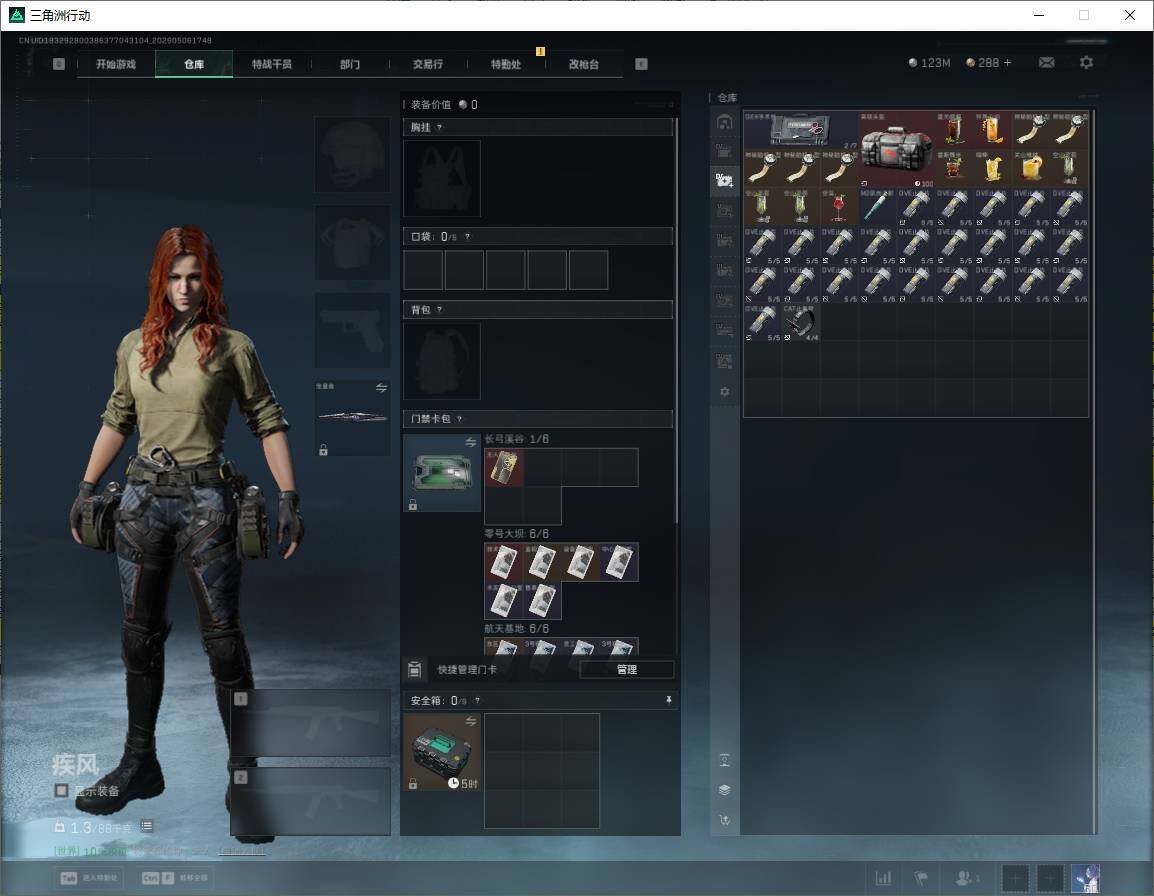Screen dimensions: 1154x896
Task: Select the highlighted medical storage category
Action: pyautogui.click(x=724, y=180)
